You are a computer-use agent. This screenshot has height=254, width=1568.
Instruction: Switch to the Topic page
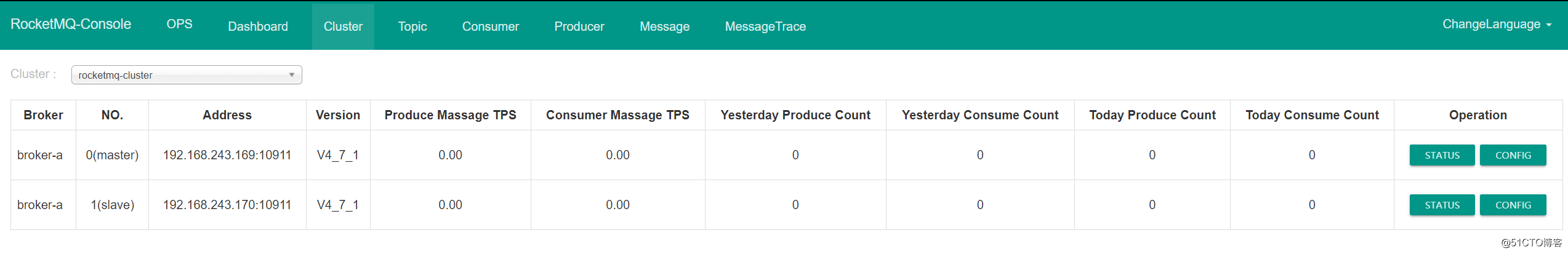(412, 26)
